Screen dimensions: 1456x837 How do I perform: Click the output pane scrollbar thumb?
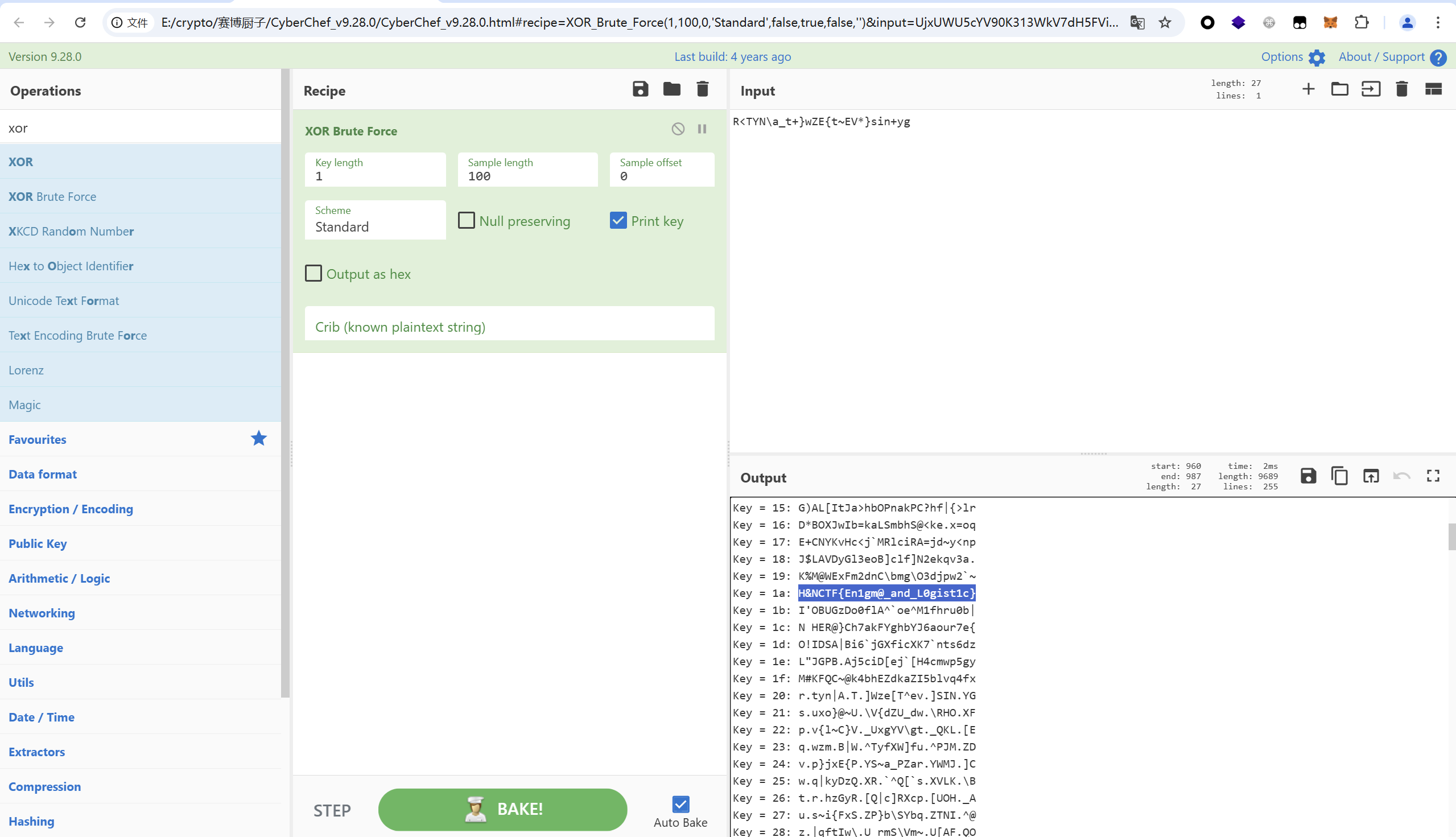tap(1451, 537)
